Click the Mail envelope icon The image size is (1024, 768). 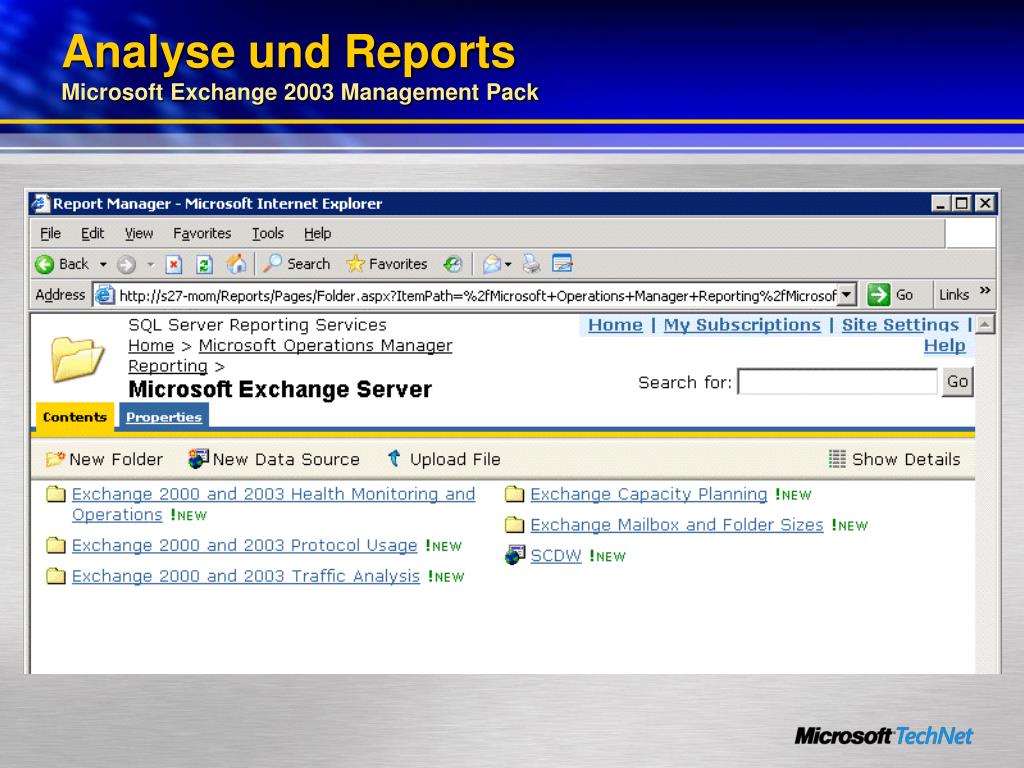pos(492,264)
